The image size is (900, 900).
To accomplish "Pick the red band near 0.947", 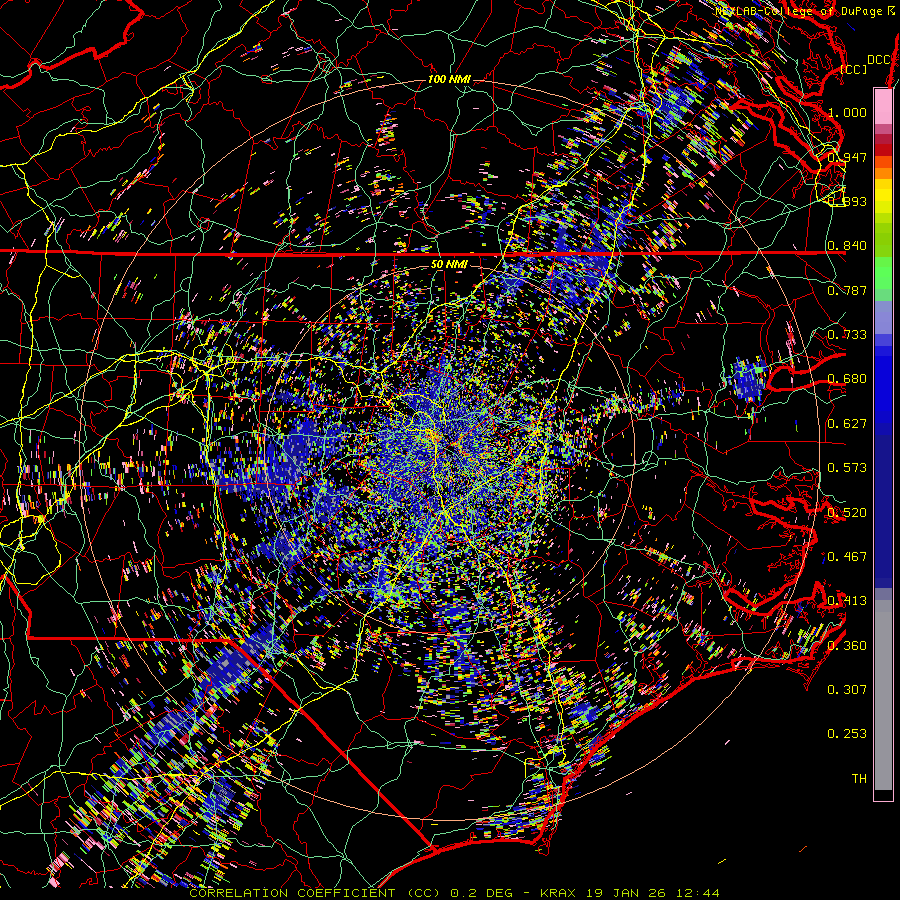I will coord(883,150).
